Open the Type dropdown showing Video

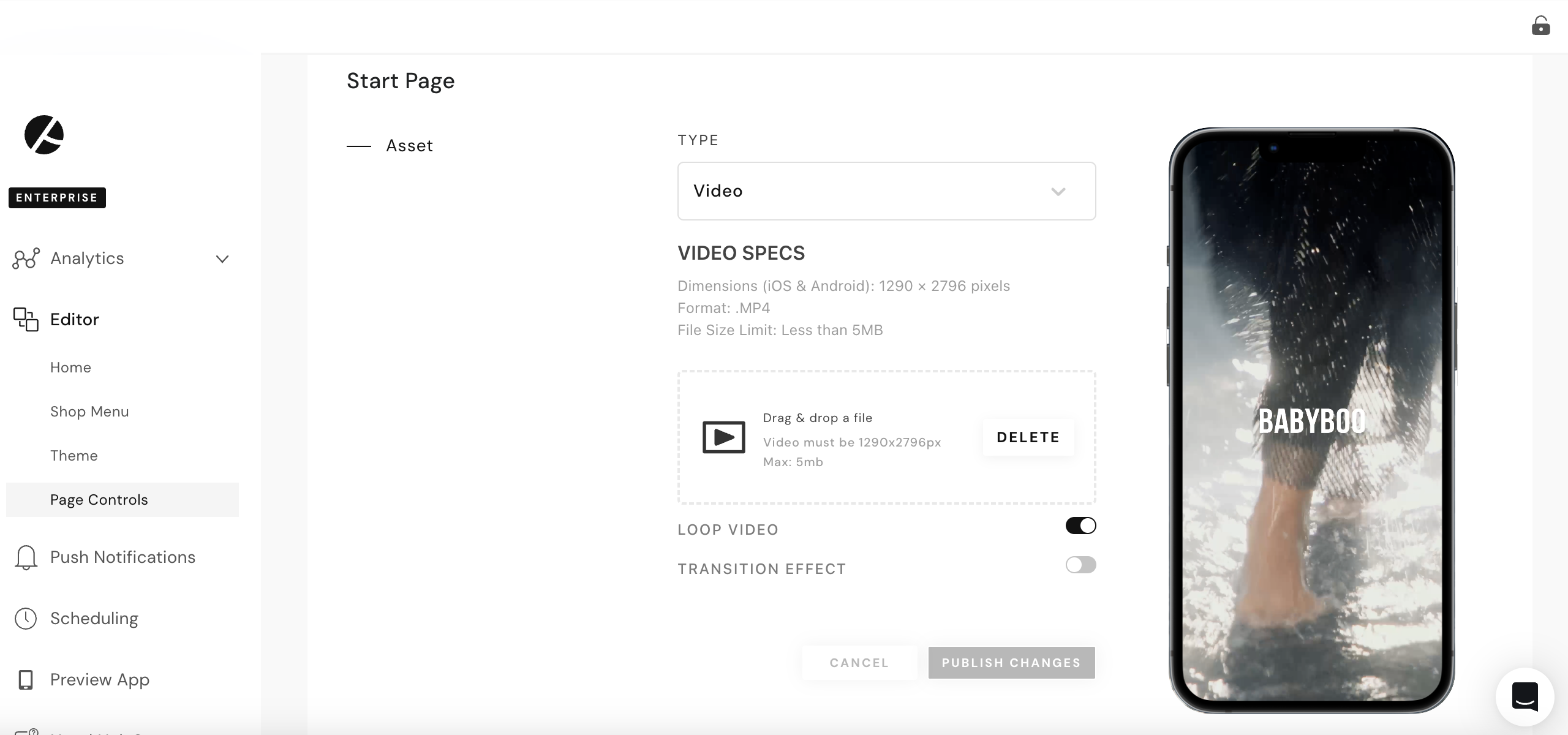point(886,191)
